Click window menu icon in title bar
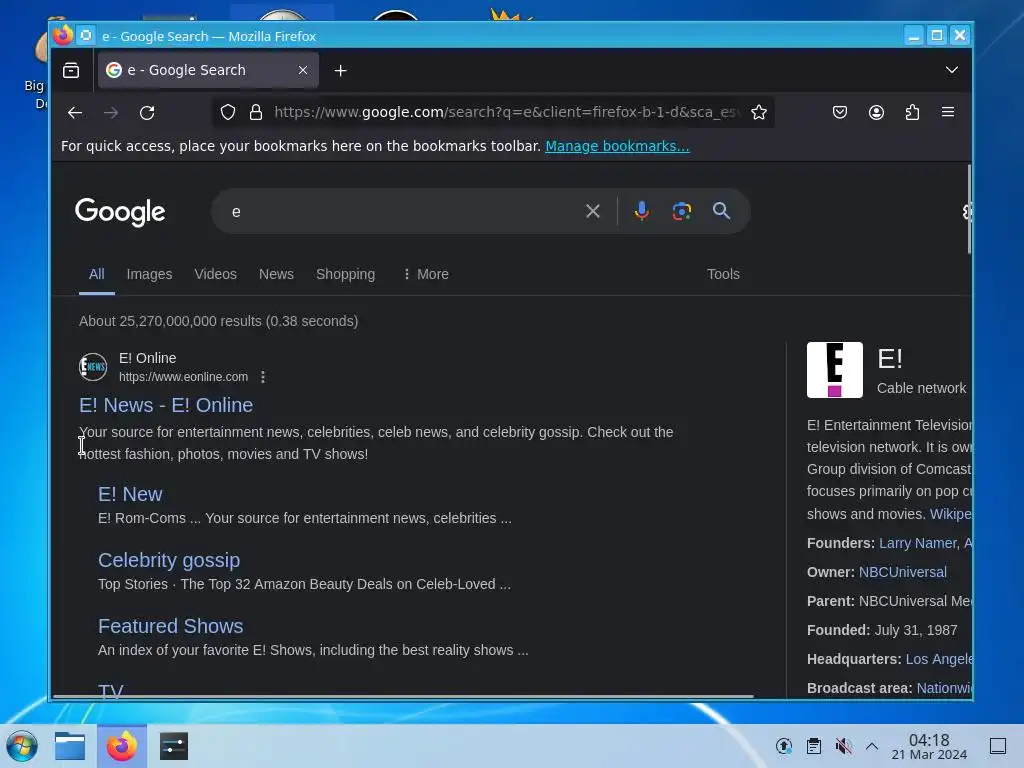This screenshot has height=768, width=1024. point(86,35)
